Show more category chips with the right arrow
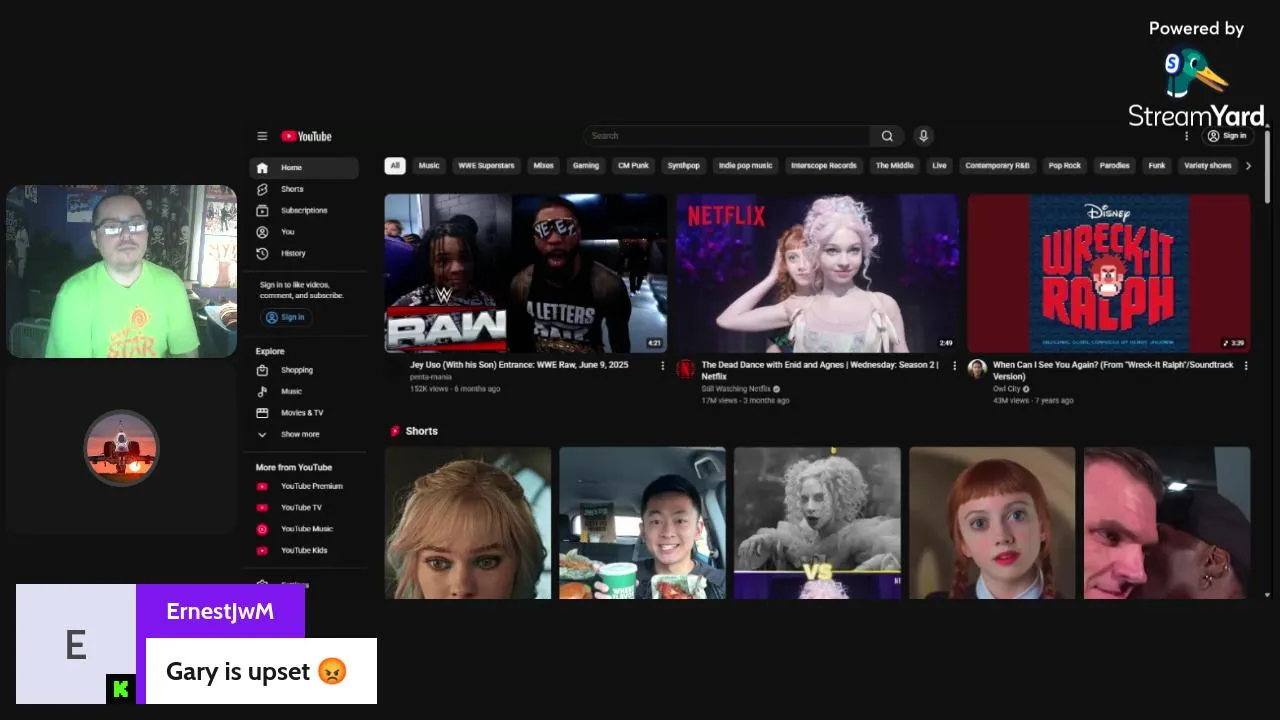The width and height of the screenshot is (1280, 720). tap(1247, 166)
